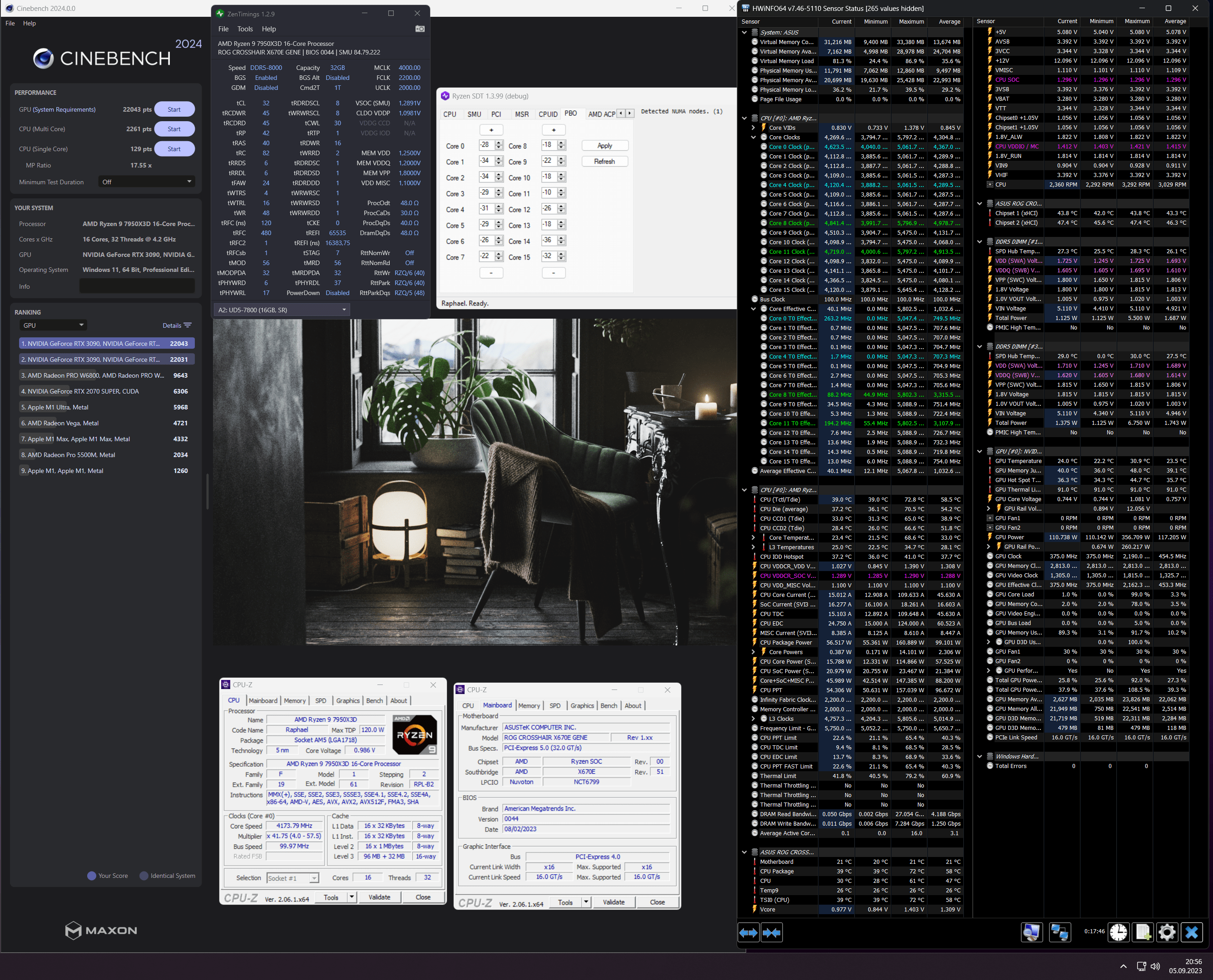This screenshot has width=1213, height=980.
Task: Click the Apply button in Ryzen SDT
Action: tap(604, 146)
